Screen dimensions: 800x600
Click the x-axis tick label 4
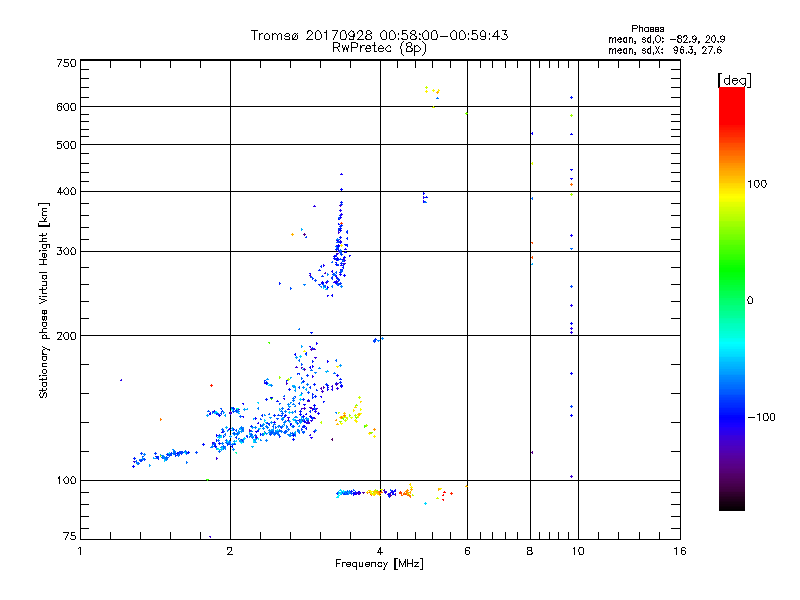(x=380, y=551)
